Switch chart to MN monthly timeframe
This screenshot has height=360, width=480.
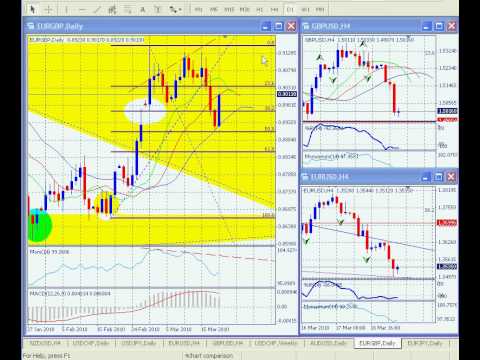(320, 9)
